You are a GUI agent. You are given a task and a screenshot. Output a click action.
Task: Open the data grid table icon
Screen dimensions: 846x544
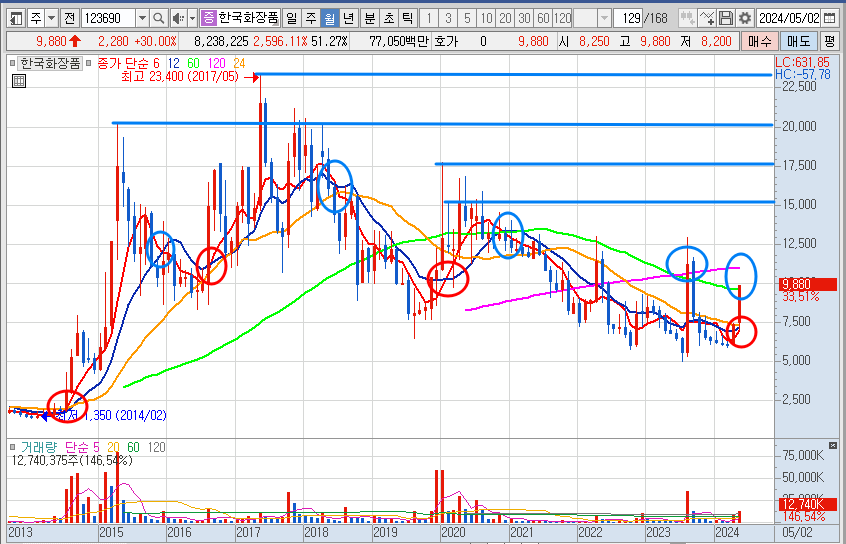19,81
